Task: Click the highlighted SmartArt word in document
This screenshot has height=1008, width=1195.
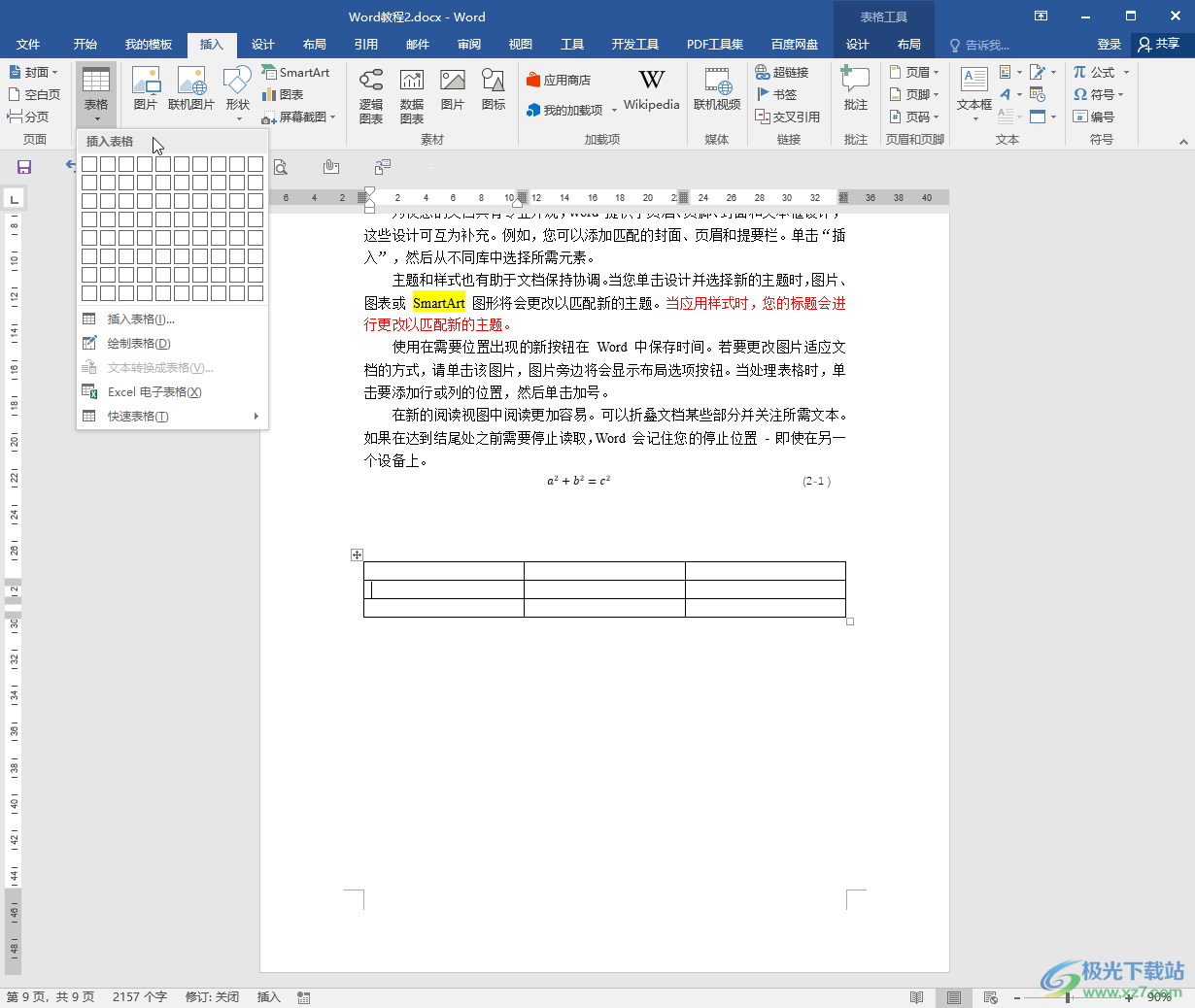Action: tap(439, 303)
